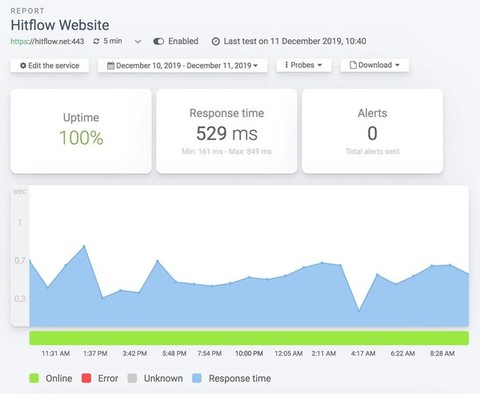
Task: Click the vertical dots icon on Probes
Action: (x=286, y=65)
